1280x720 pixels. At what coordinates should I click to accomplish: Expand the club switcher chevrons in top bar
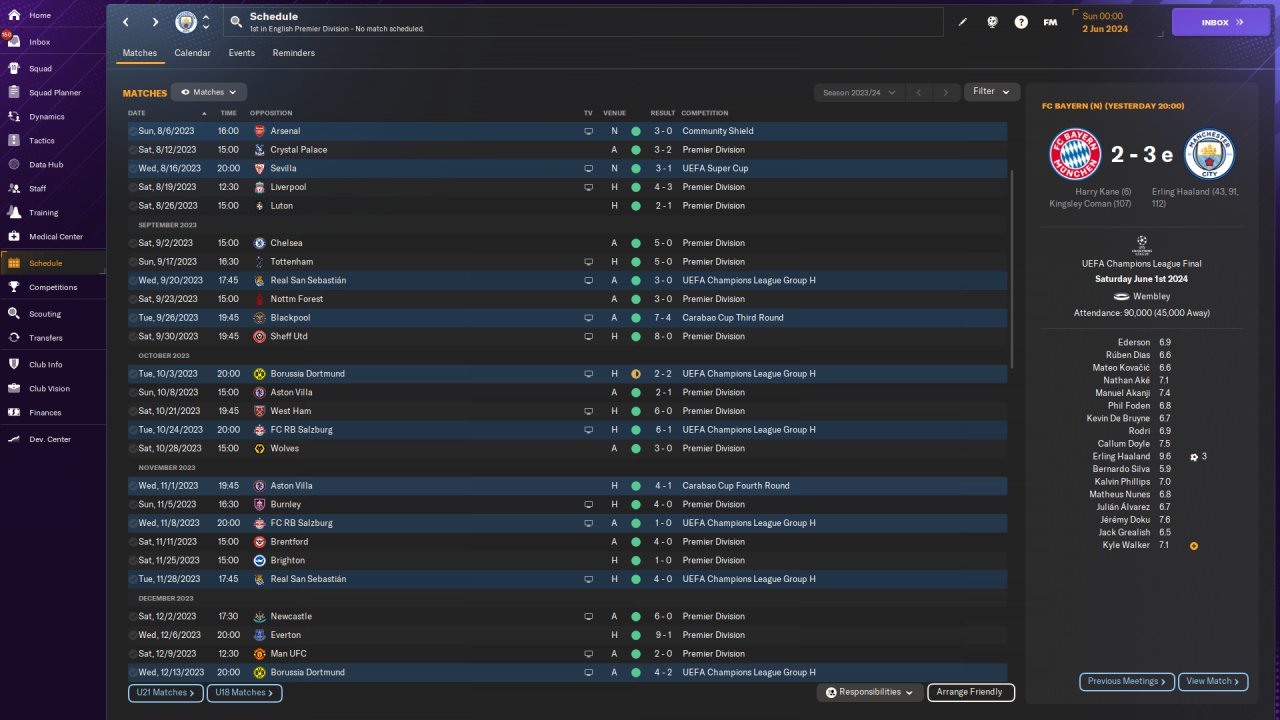(x=206, y=22)
